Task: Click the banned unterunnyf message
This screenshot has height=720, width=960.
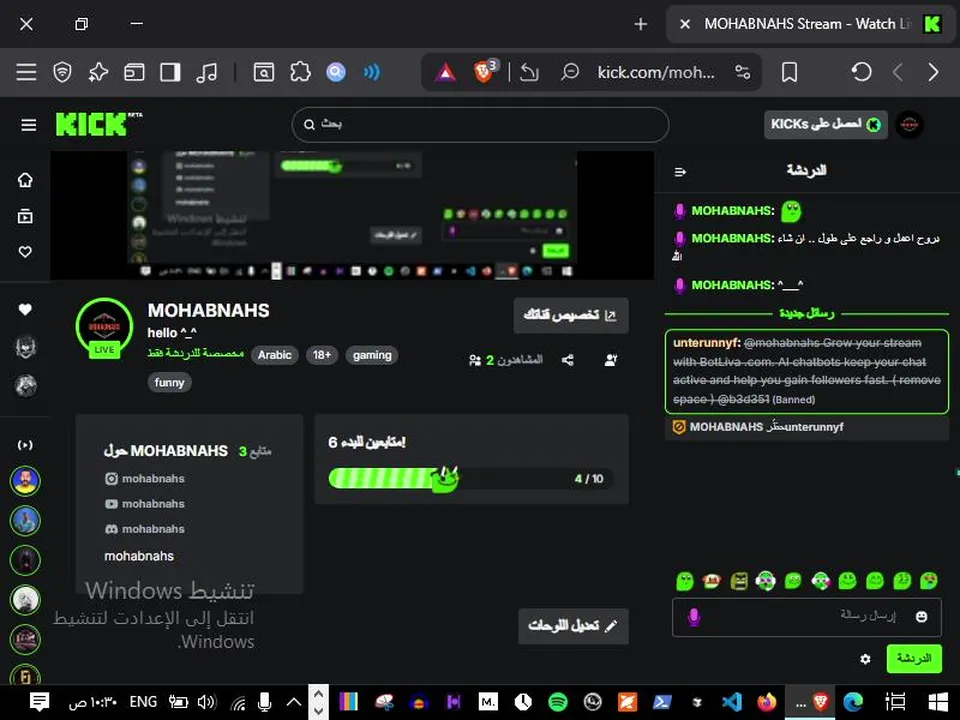Action: [806, 371]
